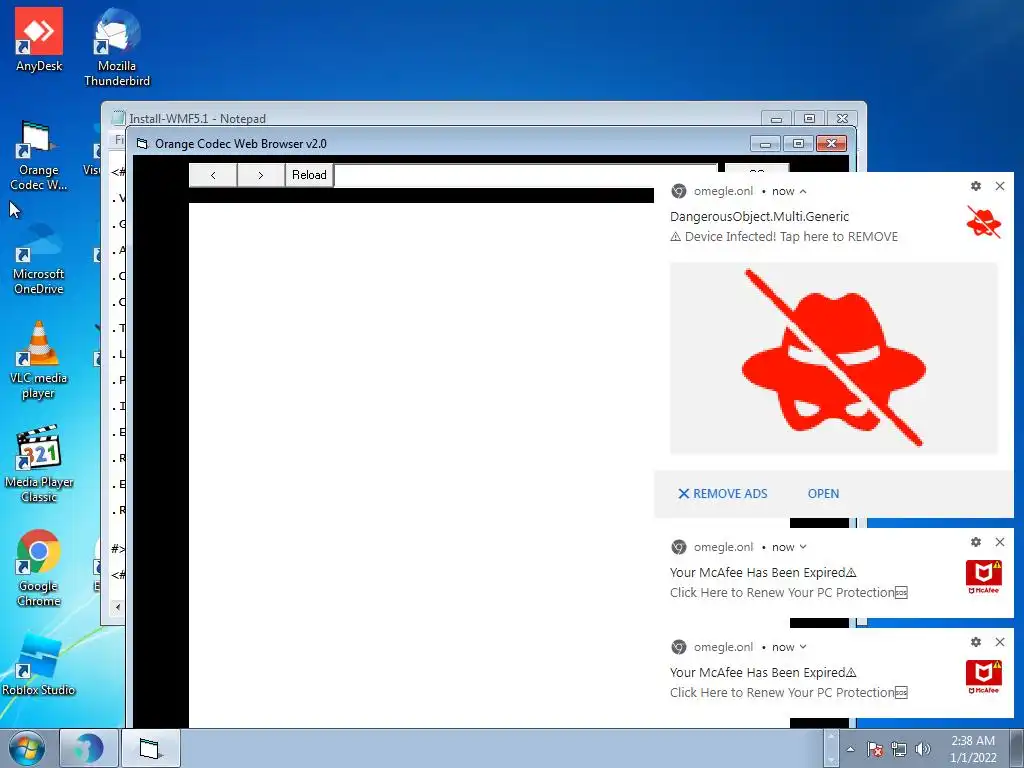Launch Media Player Classic desktop icon
Image resolution: width=1024 pixels, height=768 pixels.
point(39,464)
